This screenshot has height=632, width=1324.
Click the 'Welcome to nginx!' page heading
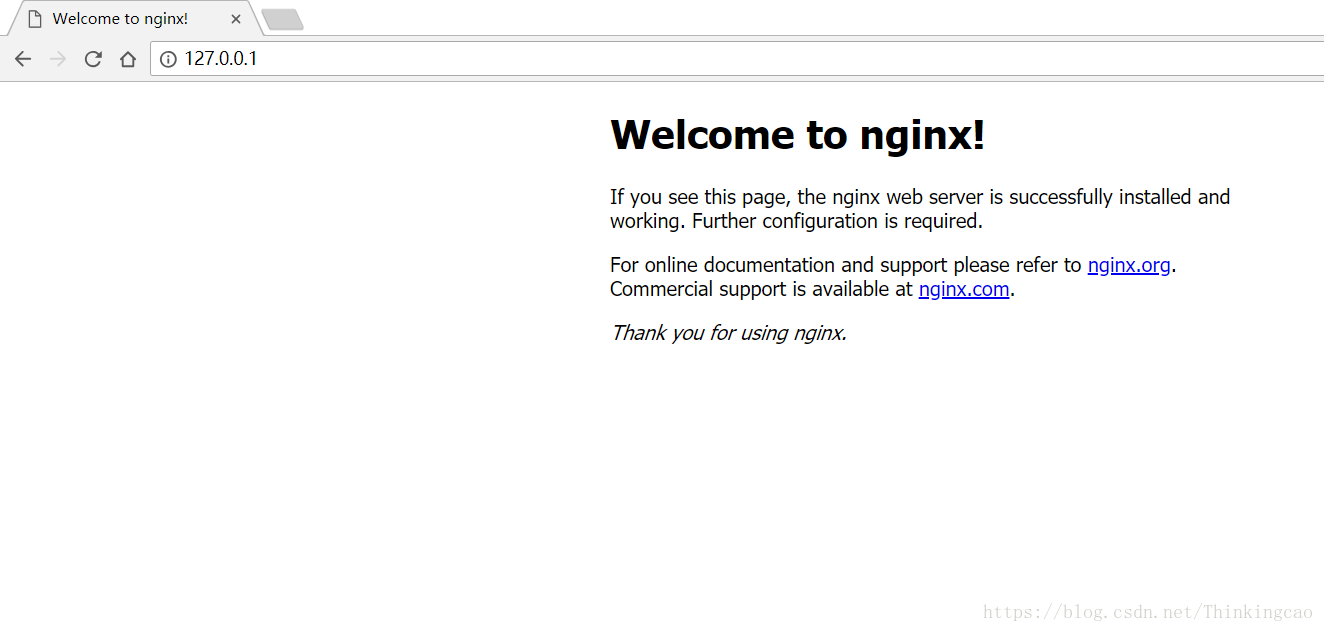point(797,134)
